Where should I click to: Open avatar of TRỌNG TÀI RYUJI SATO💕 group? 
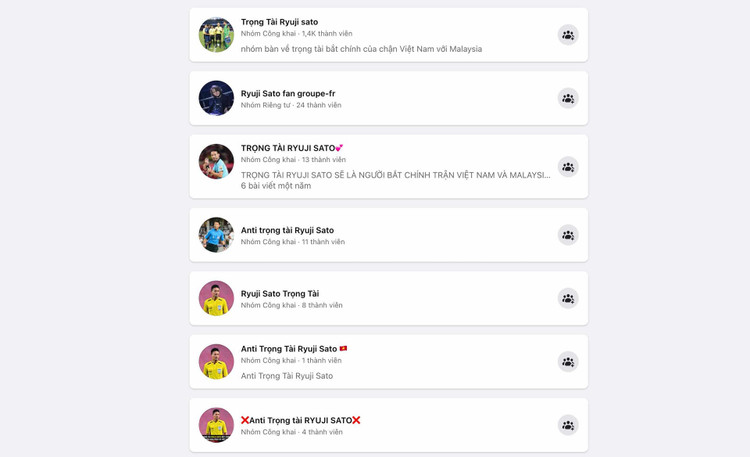coord(216,161)
